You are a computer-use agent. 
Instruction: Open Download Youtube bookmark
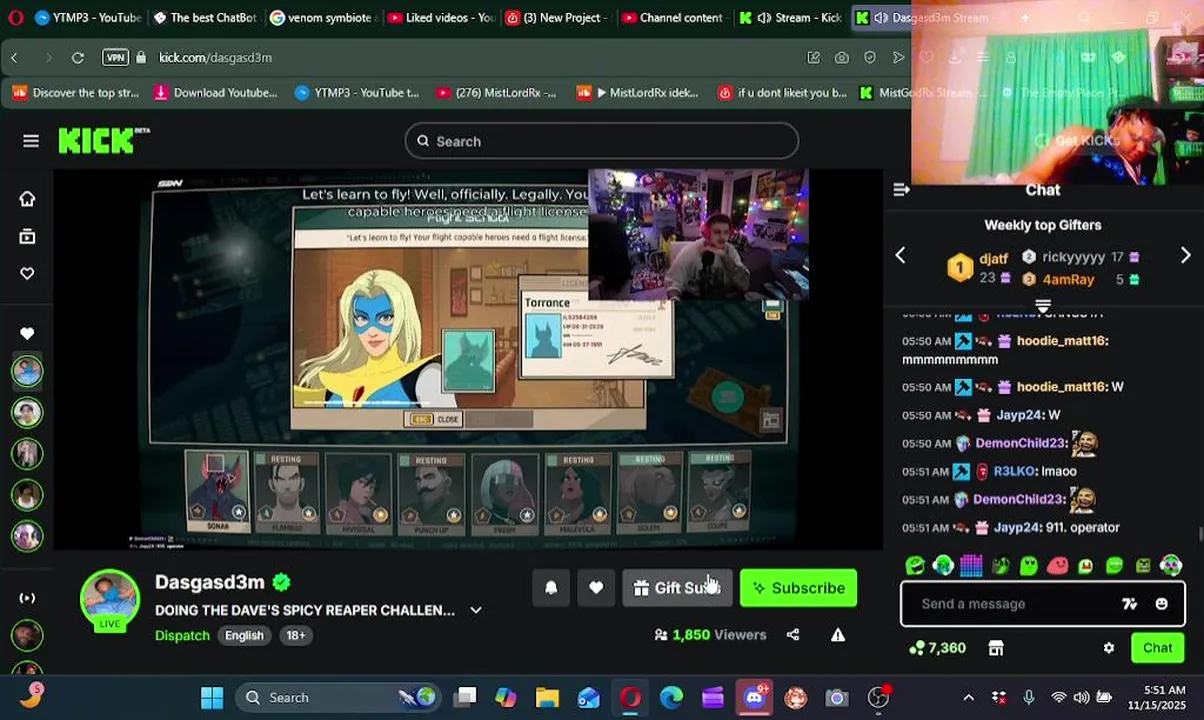[215, 93]
